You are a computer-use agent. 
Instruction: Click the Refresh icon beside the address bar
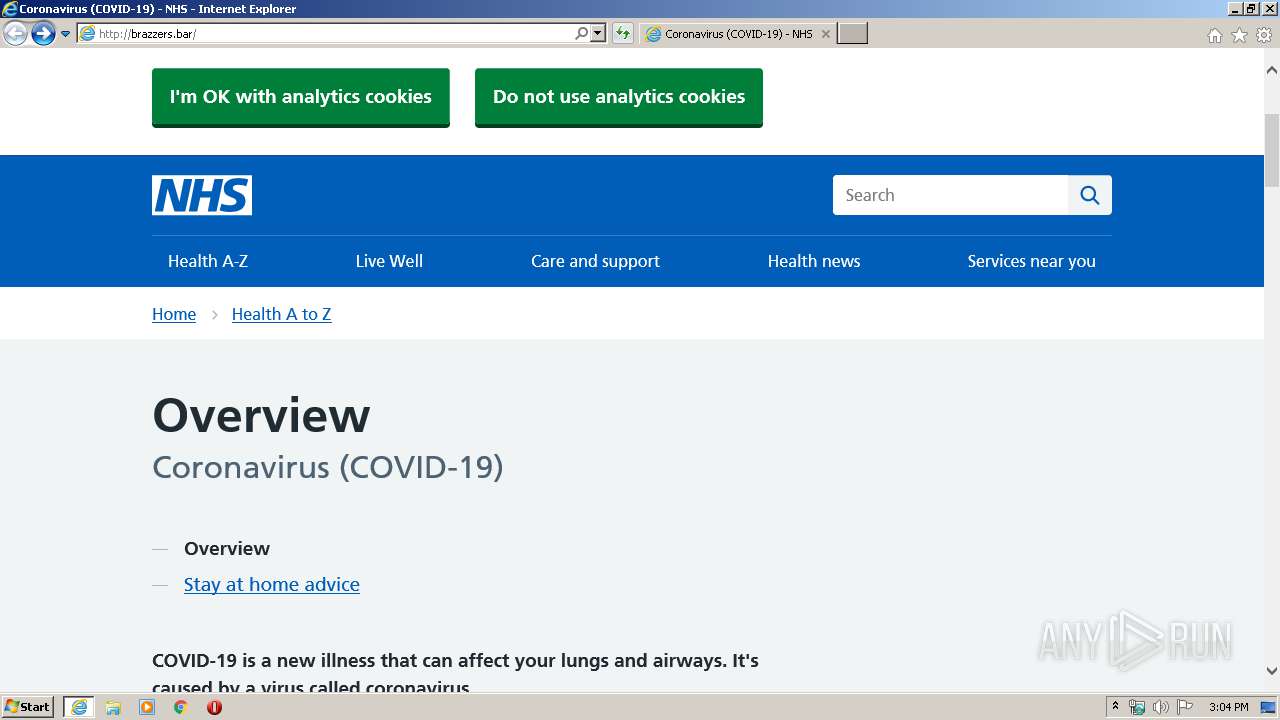[623, 34]
